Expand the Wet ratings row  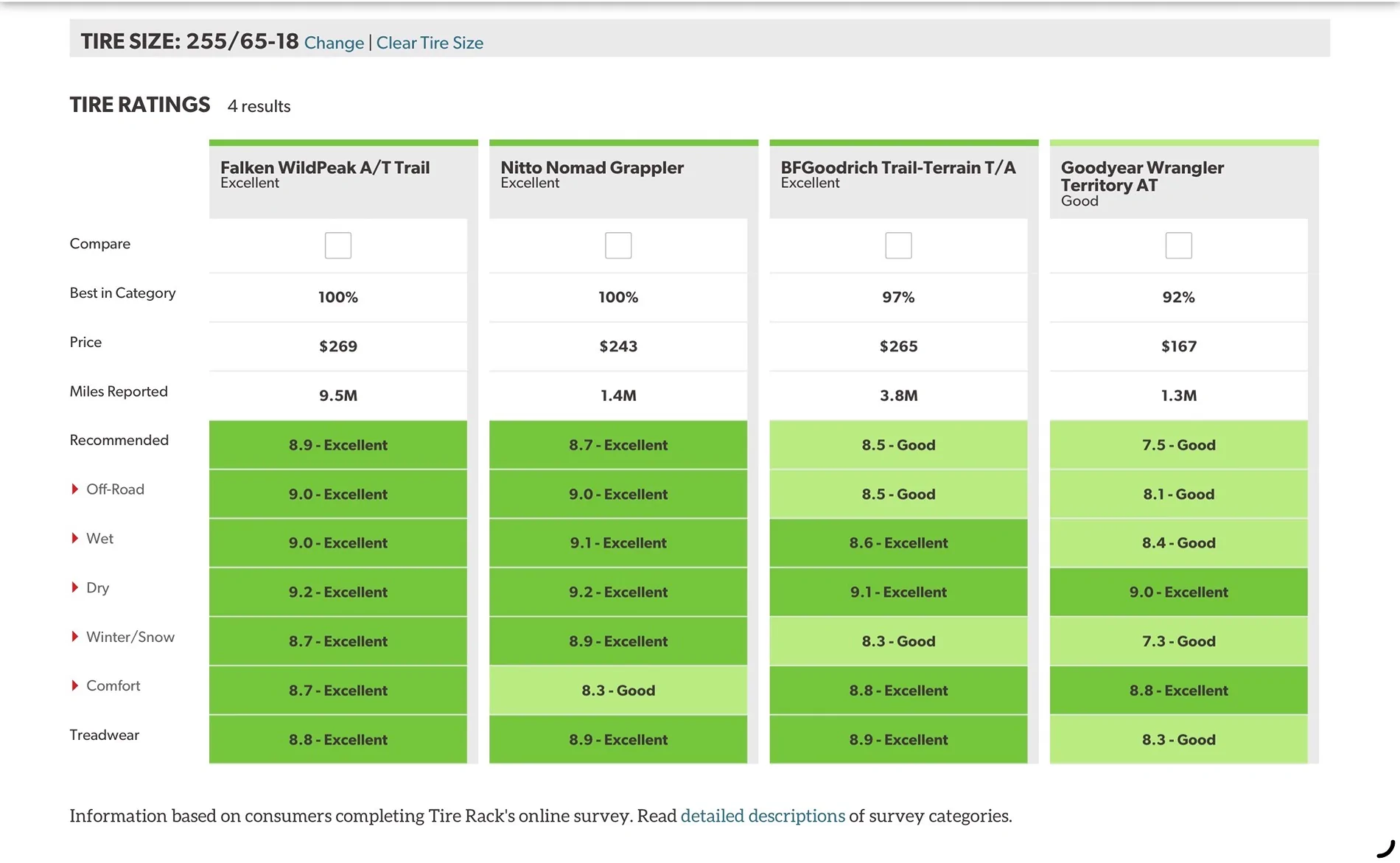click(92, 539)
